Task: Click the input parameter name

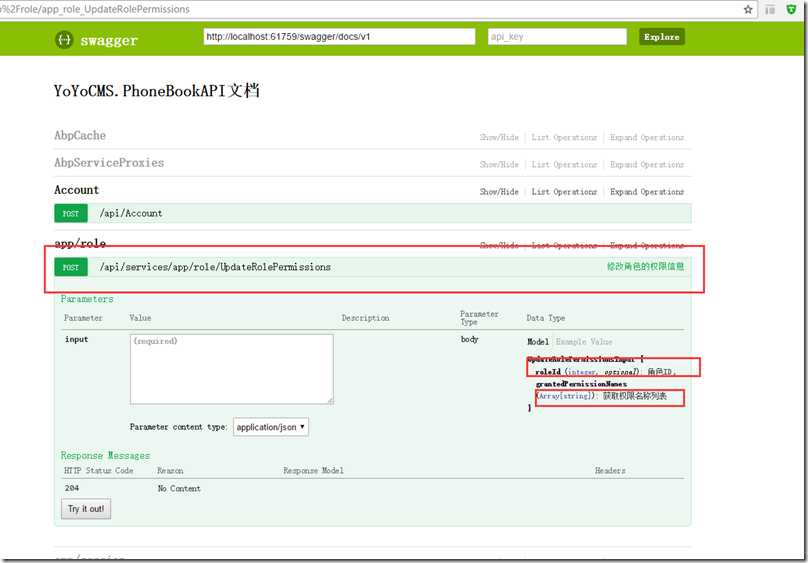Action: point(76,339)
